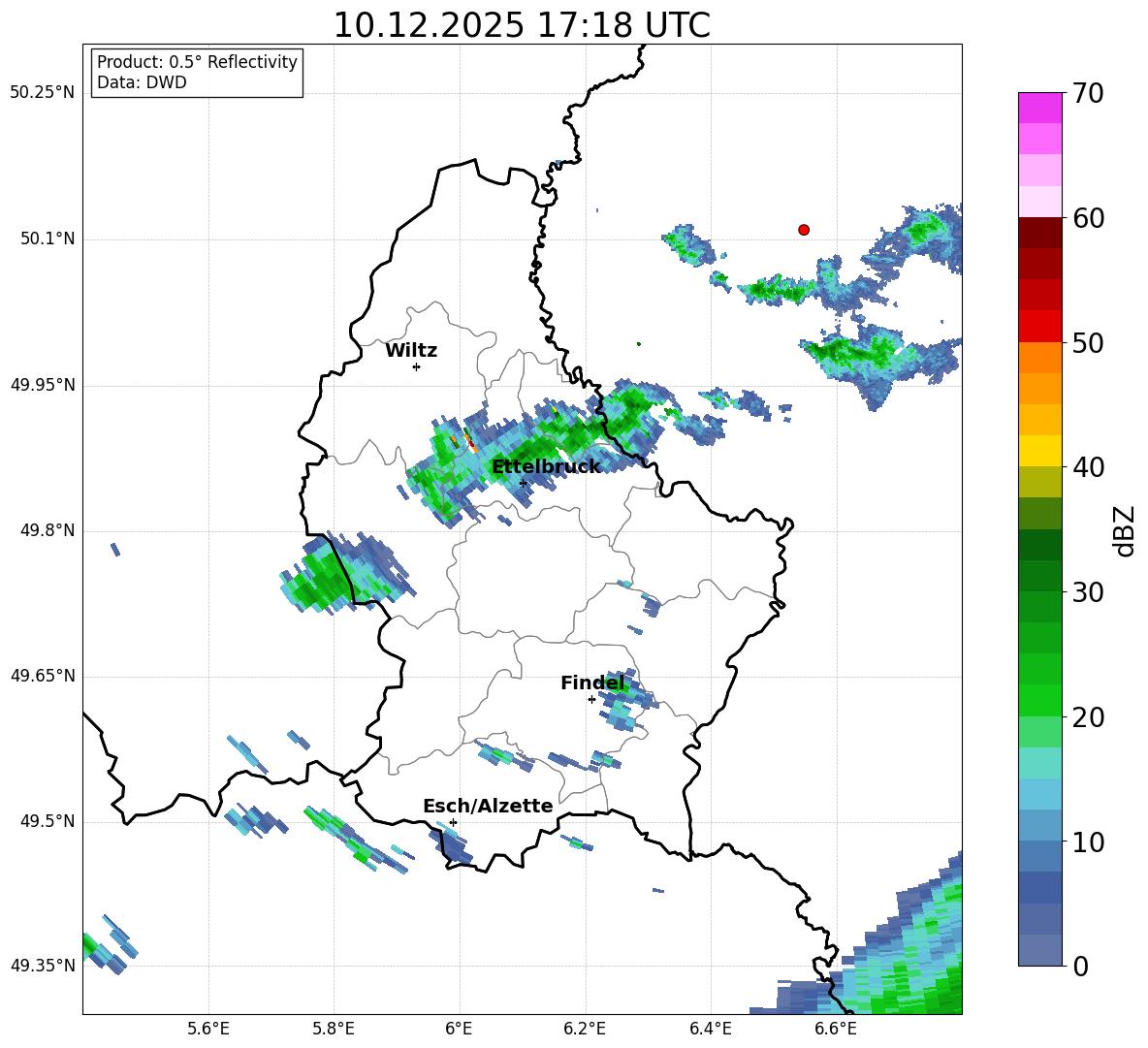Click the 6.4°E longitude label
Viewport: 1148px width, 1048px height.
tap(710, 1029)
